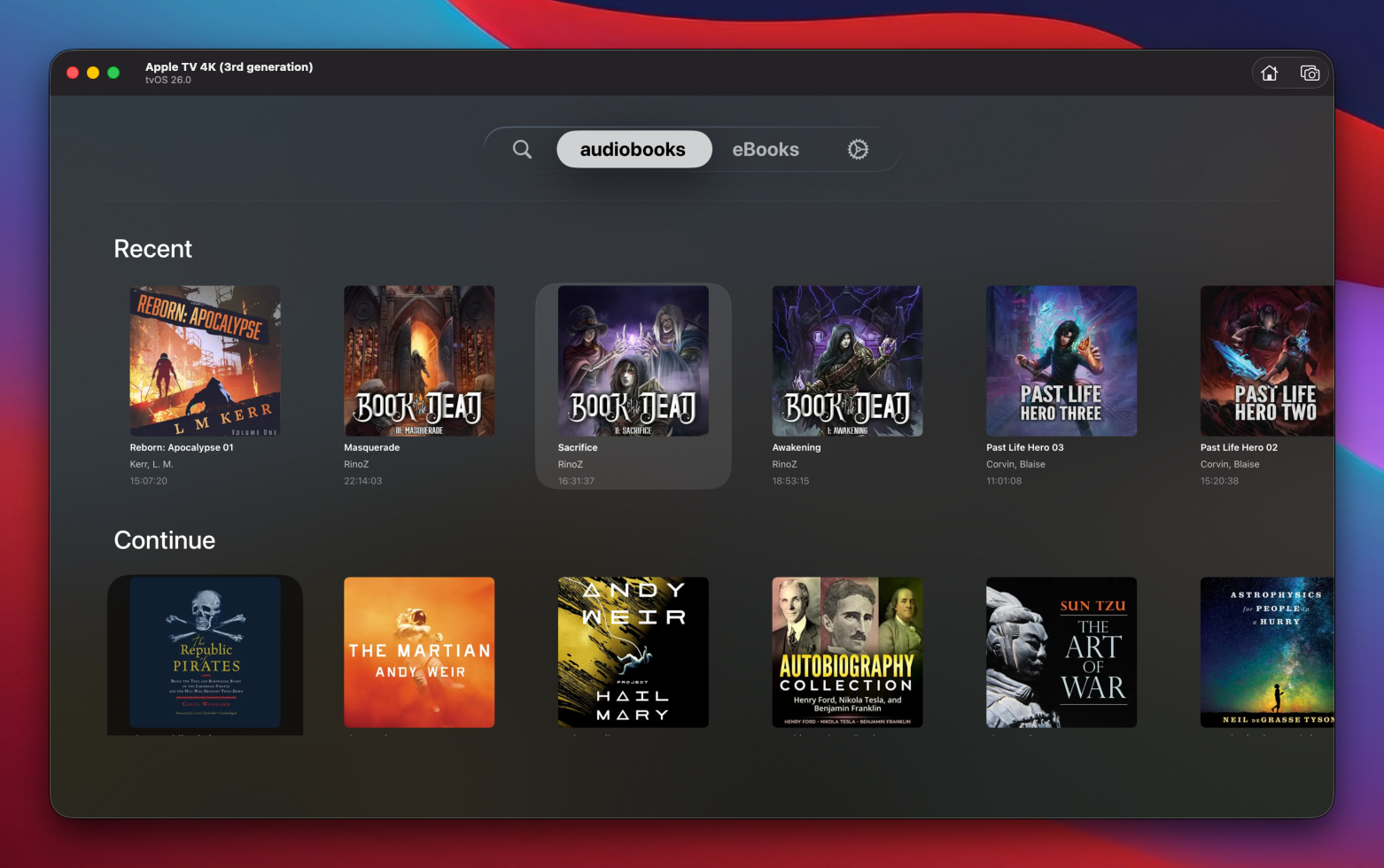Open the Sacrifice audiobook cover
The image size is (1384, 868).
(x=633, y=360)
